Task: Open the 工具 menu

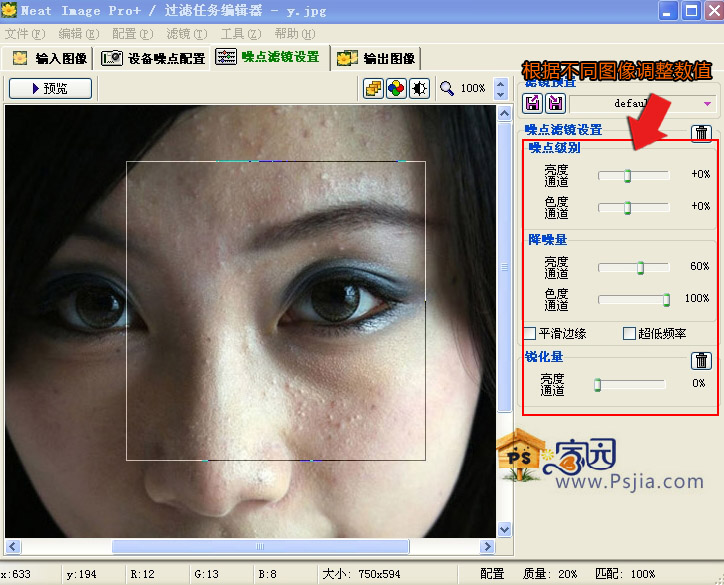Action: pyautogui.click(x=235, y=34)
